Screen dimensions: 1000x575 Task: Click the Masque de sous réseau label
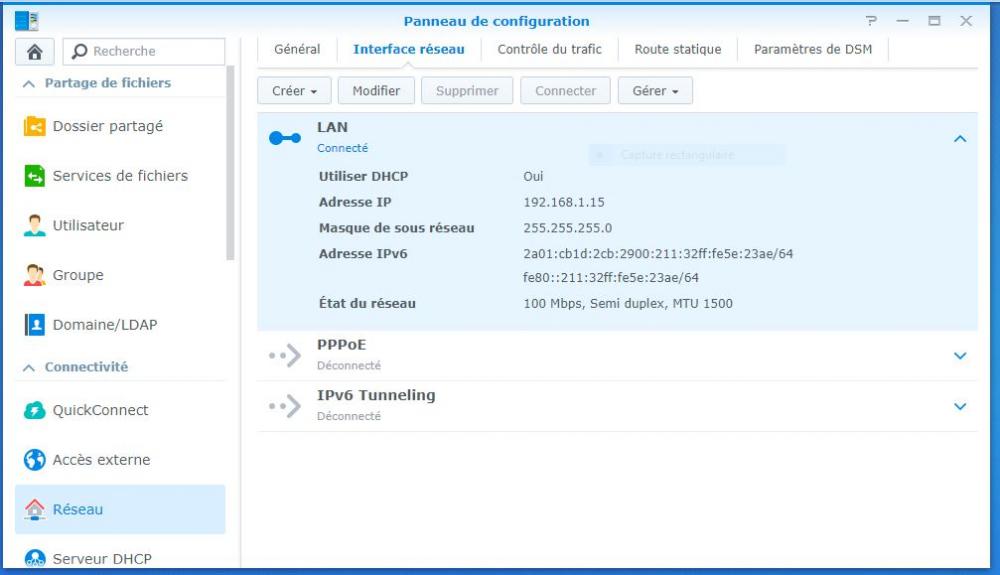click(x=397, y=228)
